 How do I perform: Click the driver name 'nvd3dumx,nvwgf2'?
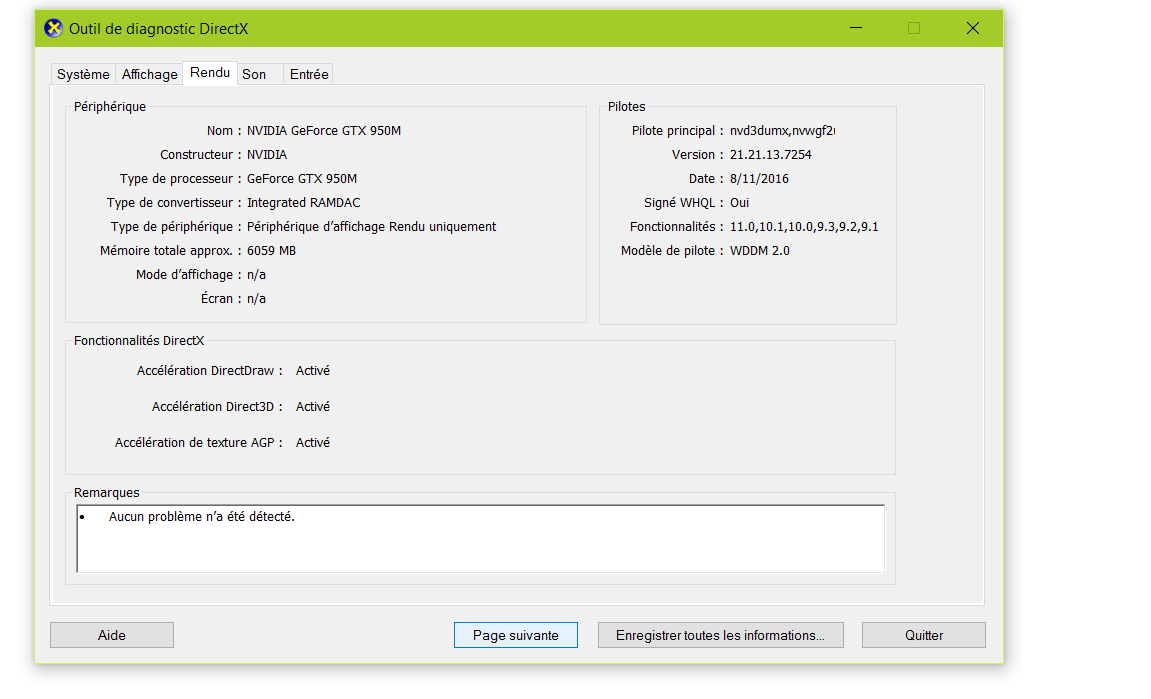click(x=782, y=131)
